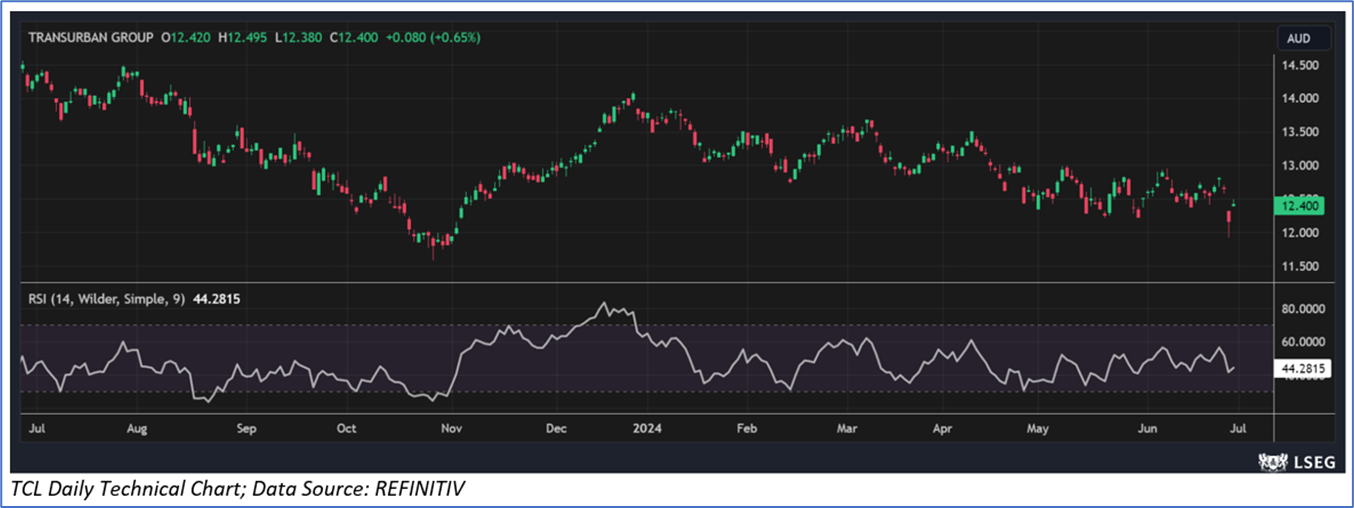This screenshot has width=1354, height=508.
Task: Click the Apr label on time axis
Action: 942,429
